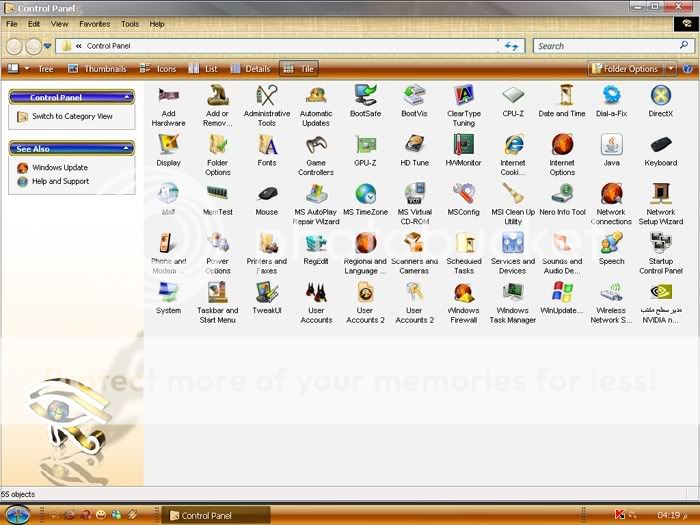Open Dial-a-Fix

click(611, 101)
